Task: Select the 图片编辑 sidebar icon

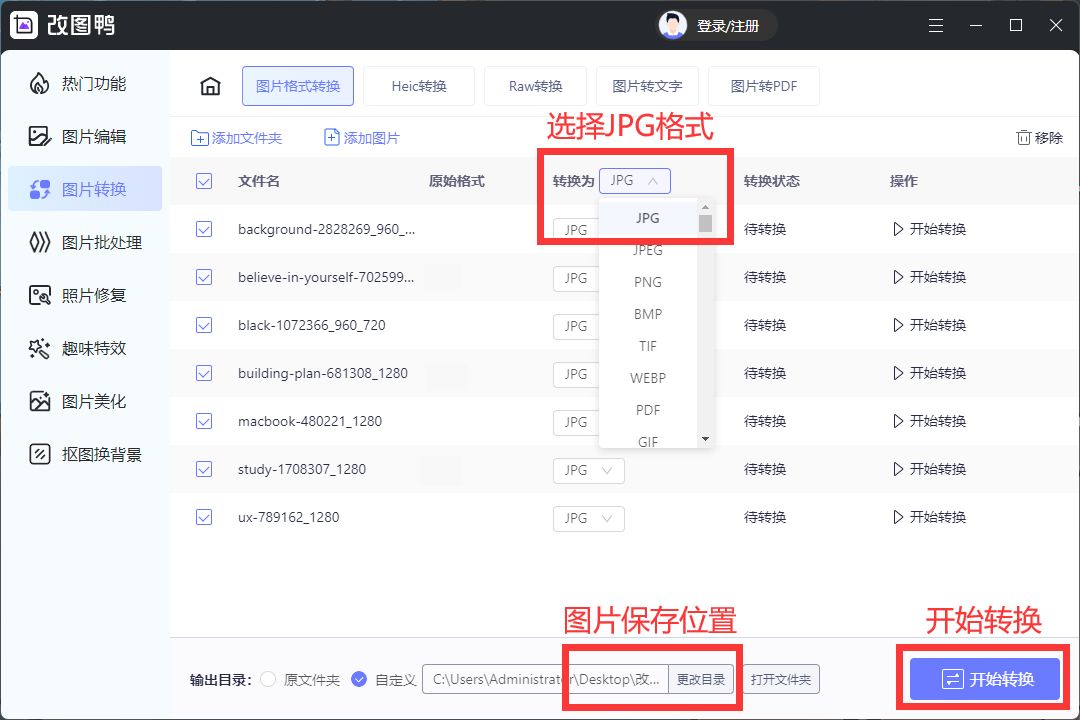Action: (85, 136)
